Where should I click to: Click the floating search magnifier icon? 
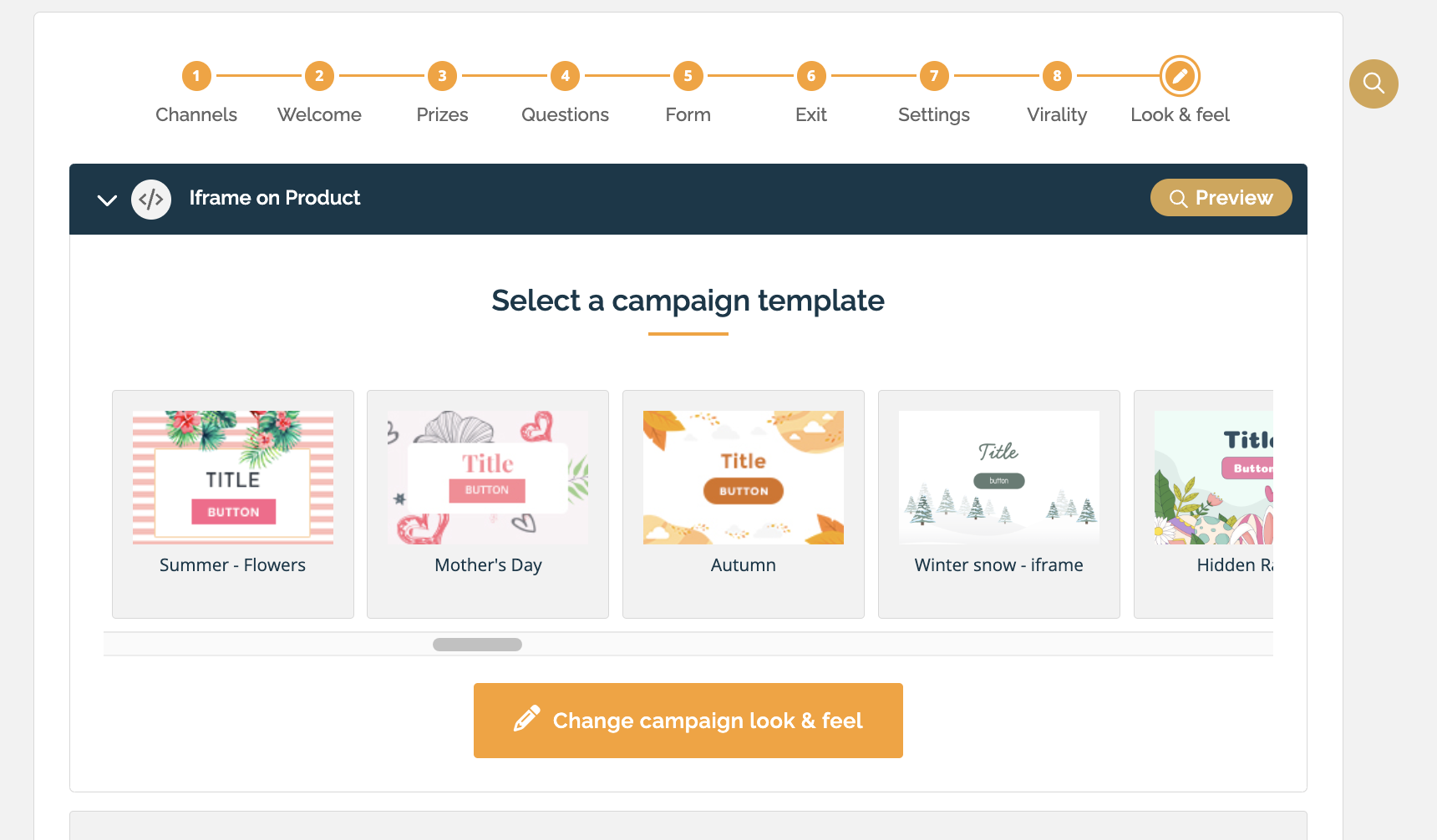pos(1374,83)
